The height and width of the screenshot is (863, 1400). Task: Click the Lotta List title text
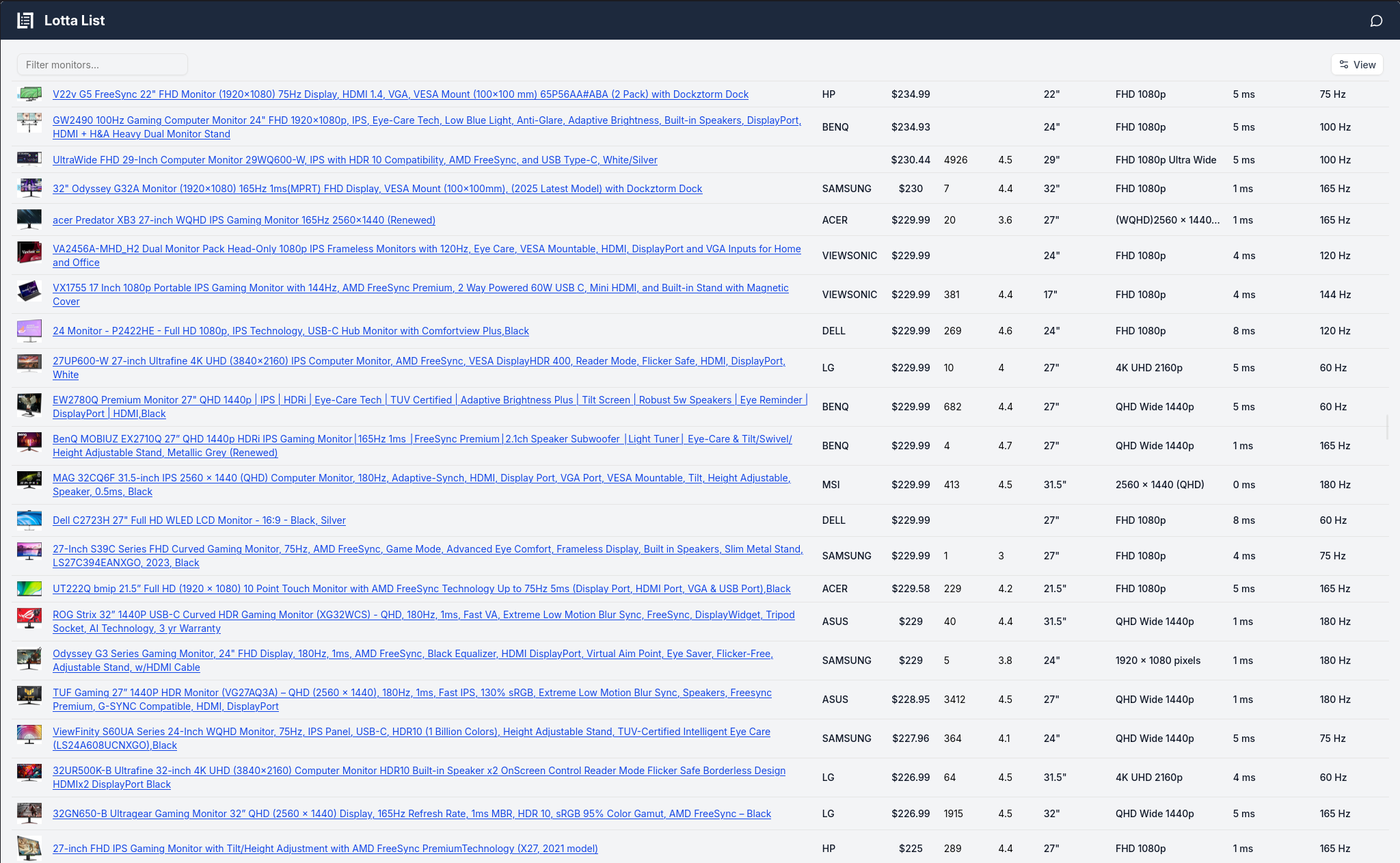75,21
